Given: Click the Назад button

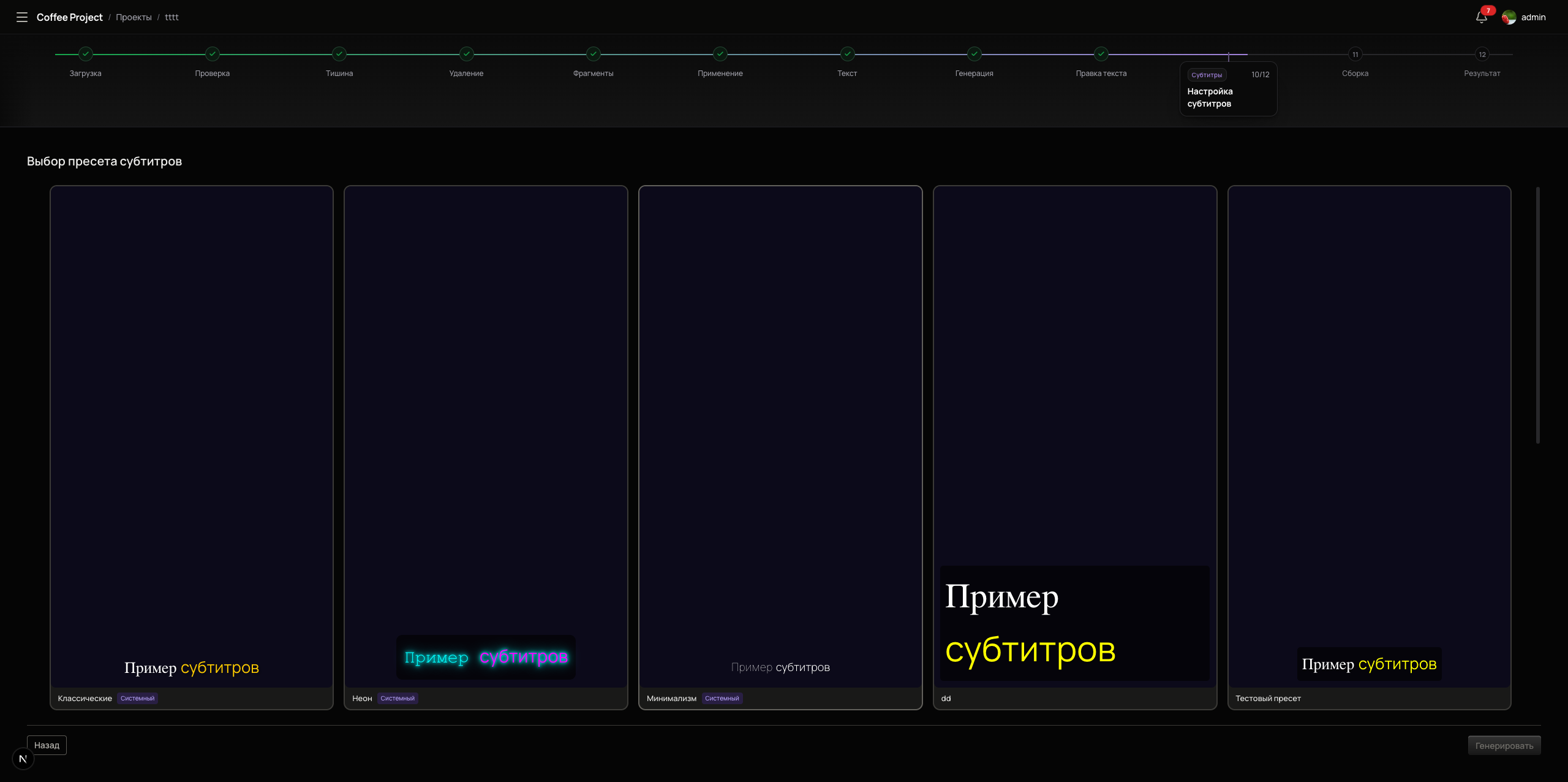Looking at the screenshot, I should click(47, 745).
